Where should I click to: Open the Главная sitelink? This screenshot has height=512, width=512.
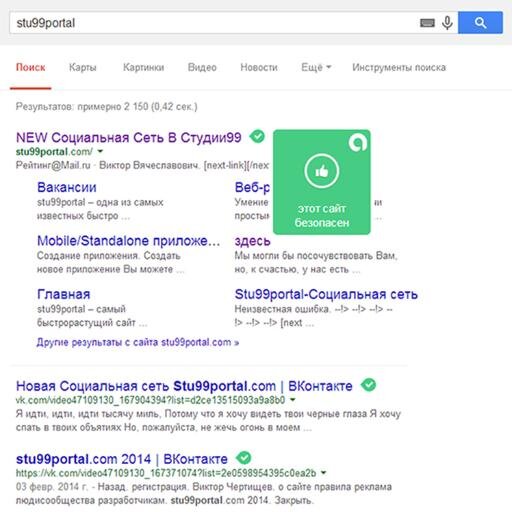coord(64,294)
